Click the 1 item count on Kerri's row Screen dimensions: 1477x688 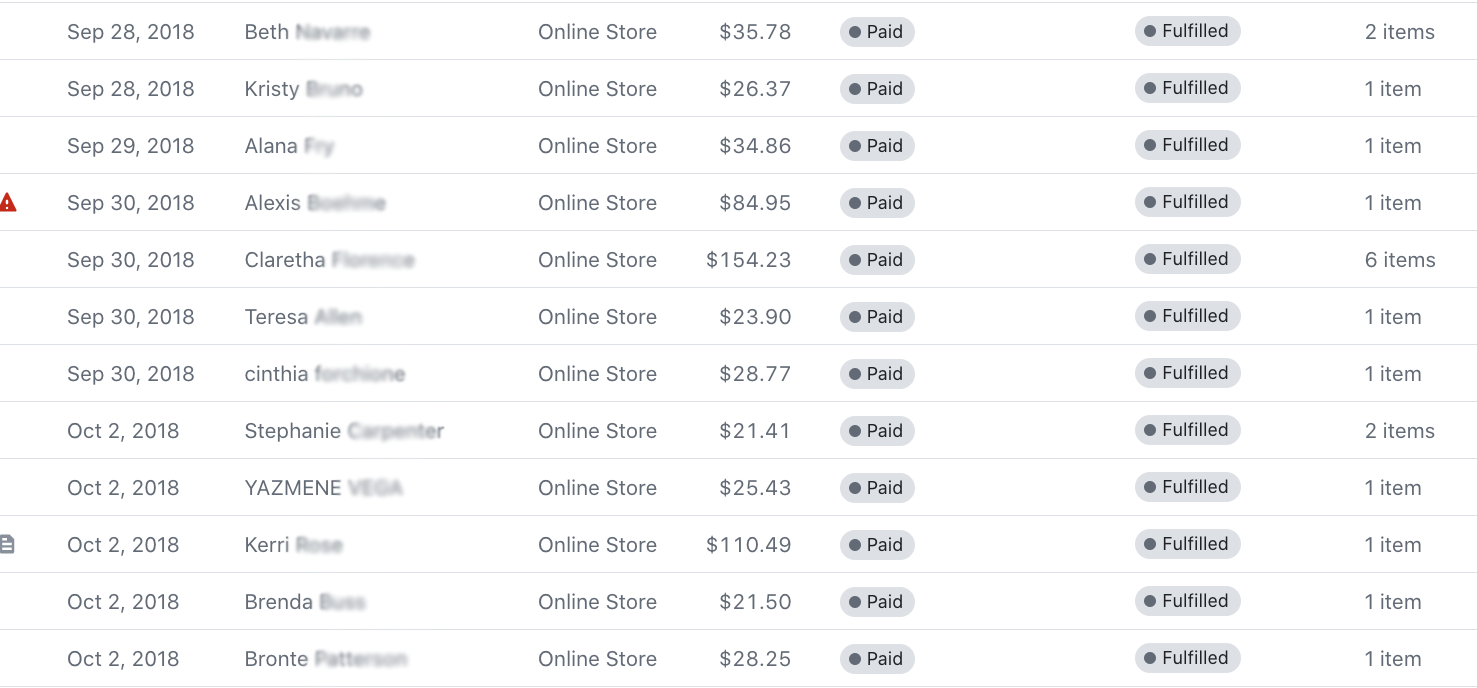point(1393,545)
